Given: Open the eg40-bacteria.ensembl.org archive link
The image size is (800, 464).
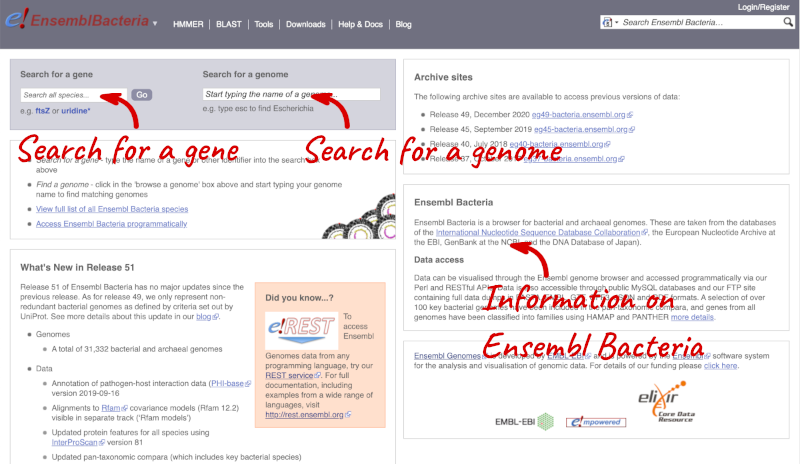Looking at the screenshot, I should (556, 144).
